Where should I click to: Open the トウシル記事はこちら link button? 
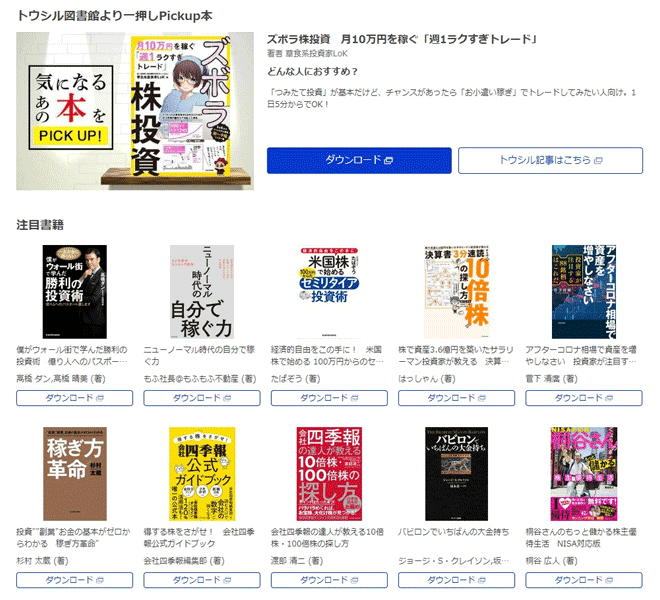(550, 160)
